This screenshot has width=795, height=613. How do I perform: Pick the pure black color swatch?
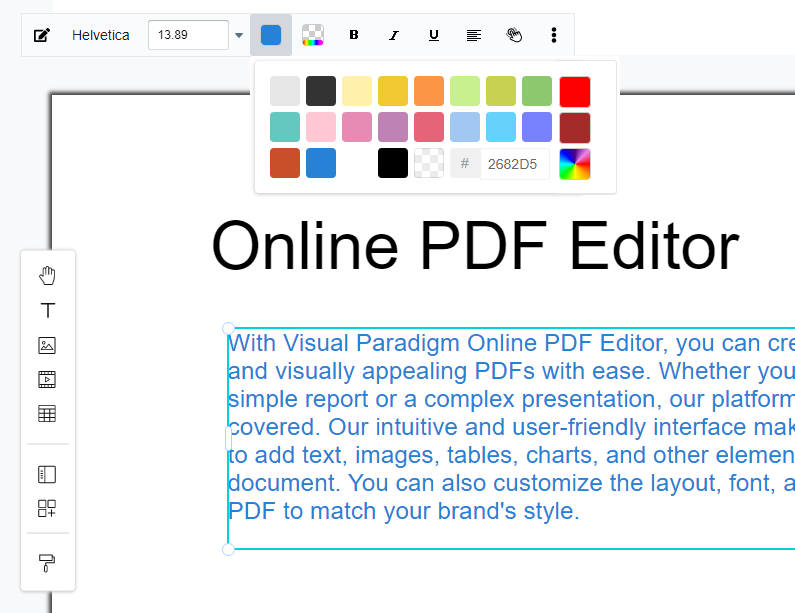tap(393, 163)
